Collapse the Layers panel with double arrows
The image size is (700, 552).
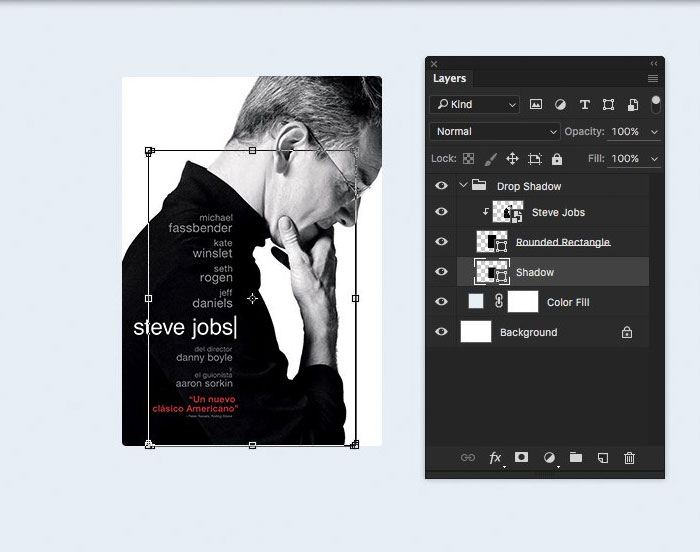click(x=654, y=64)
